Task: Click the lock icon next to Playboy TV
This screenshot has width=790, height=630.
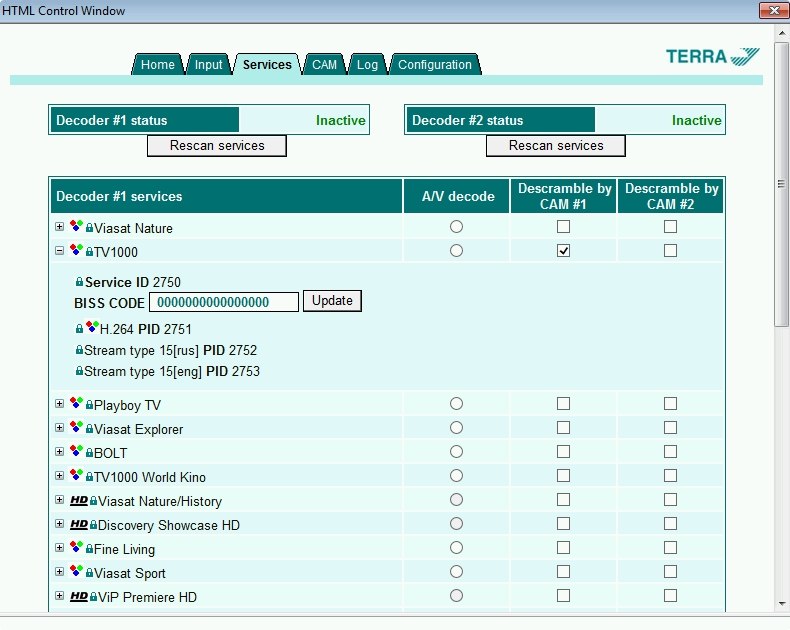Action: click(x=89, y=405)
